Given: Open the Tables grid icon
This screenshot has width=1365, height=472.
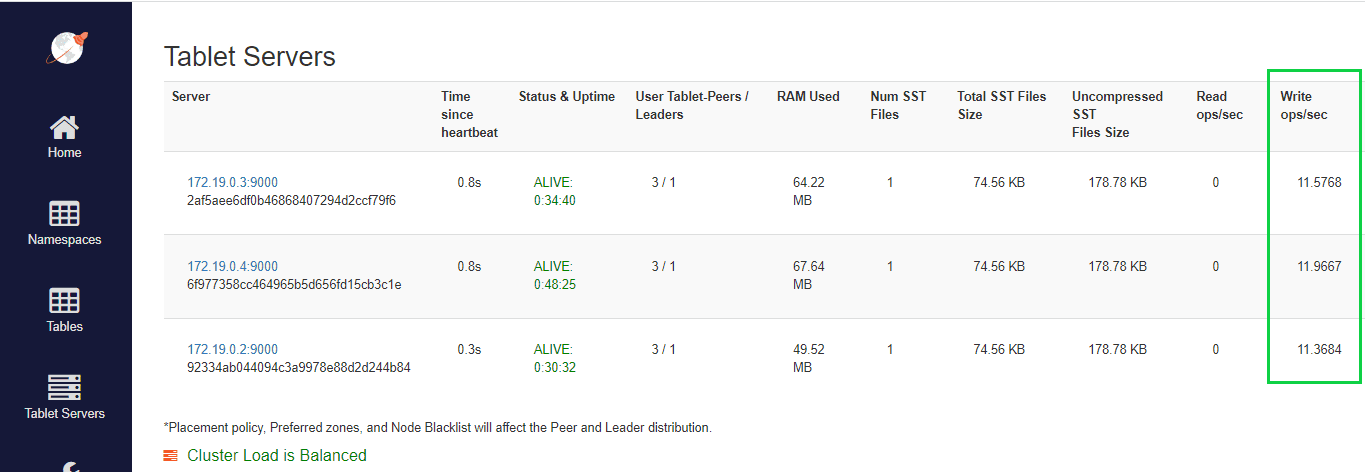Looking at the screenshot, I should (x=64, y=301).
